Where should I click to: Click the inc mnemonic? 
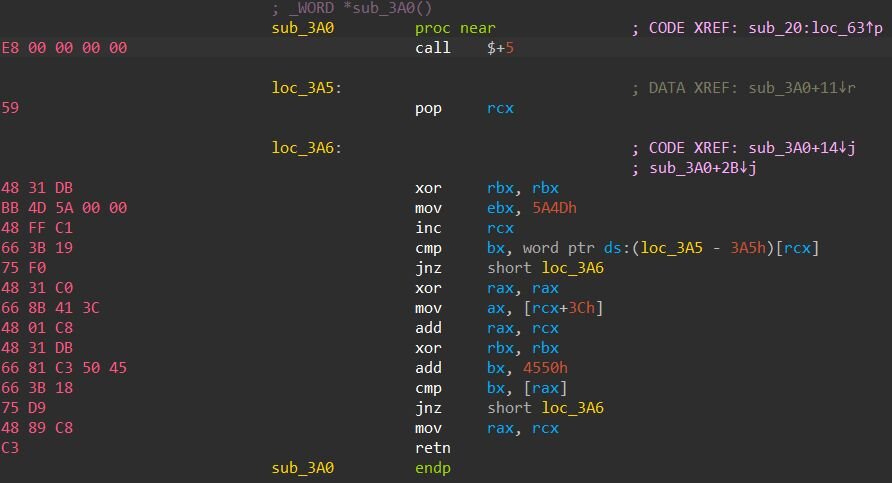[428, 228]
